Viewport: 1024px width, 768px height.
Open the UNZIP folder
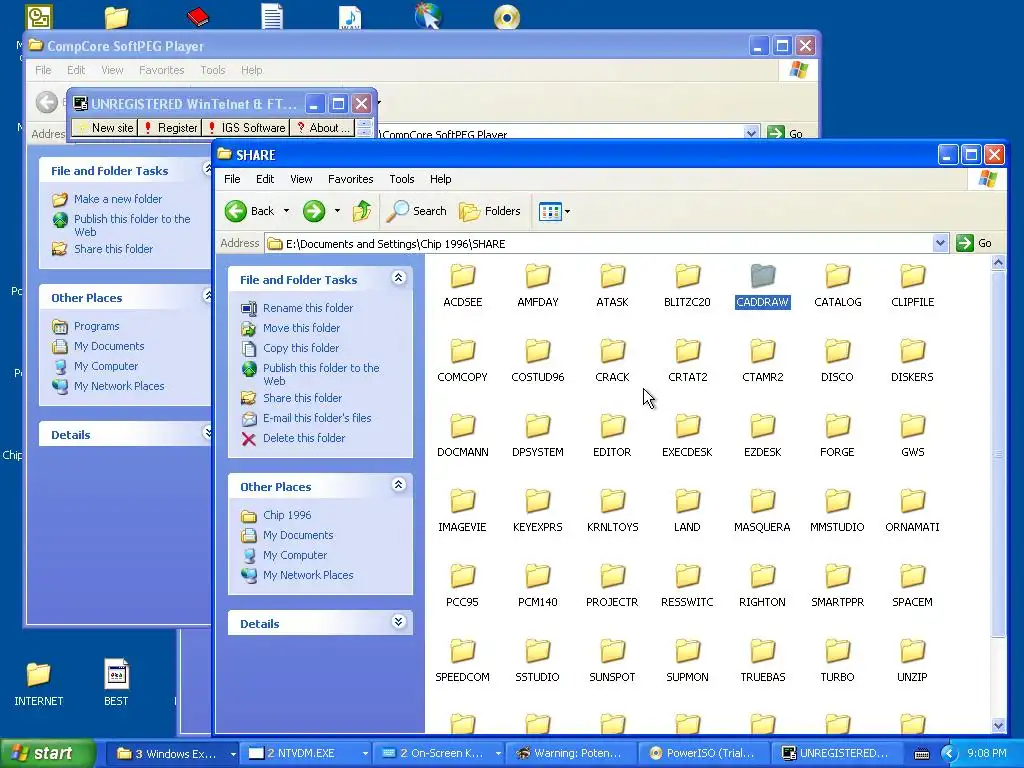click(912, 662)
